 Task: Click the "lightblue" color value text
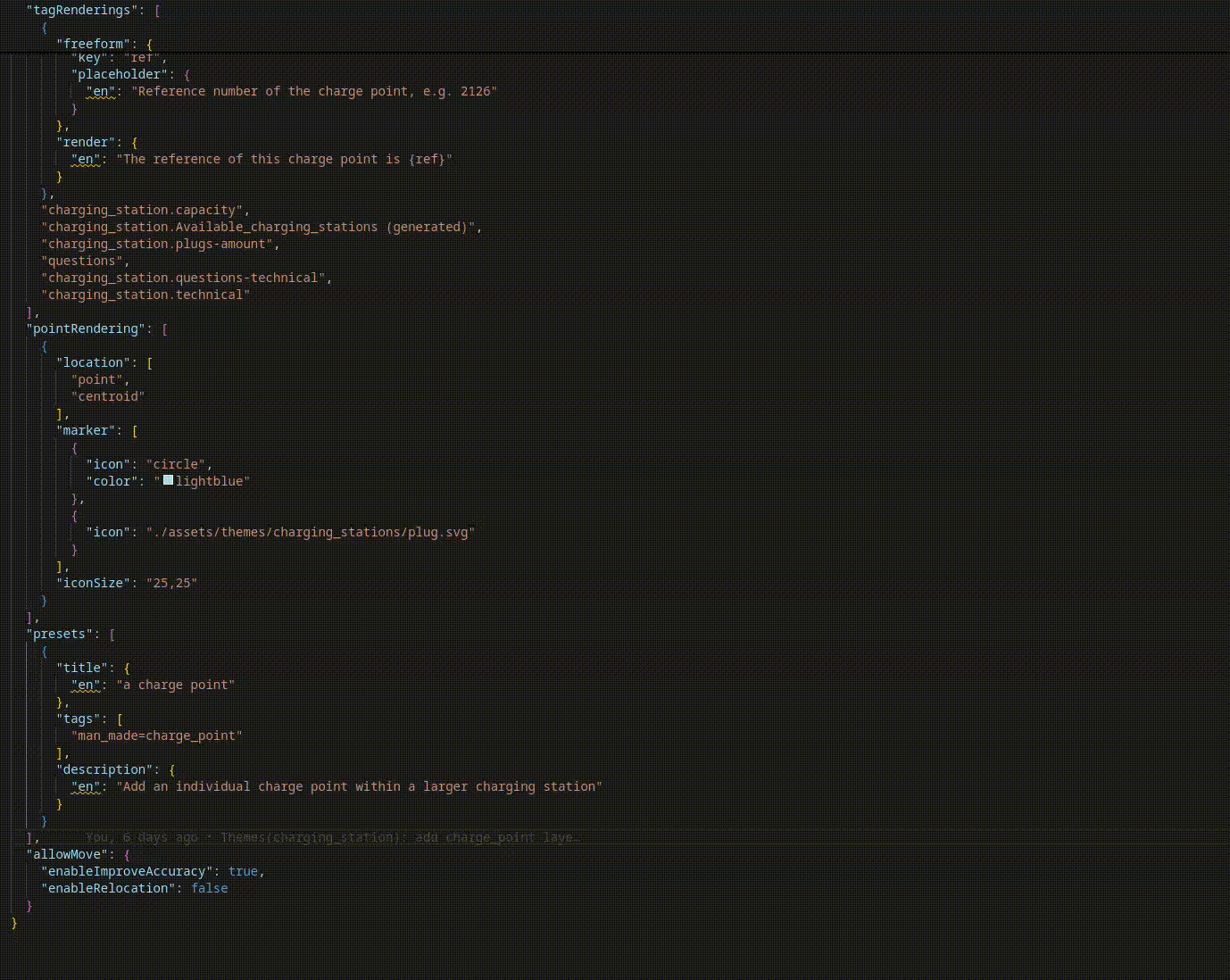click(210, 481)
